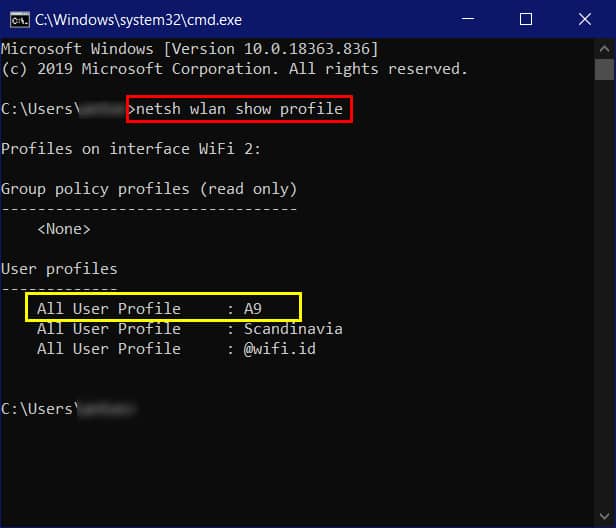The height and width of the screenshot is (528, 616).
Task: Open the cmd.exe system menu icon
Action: 20,20
